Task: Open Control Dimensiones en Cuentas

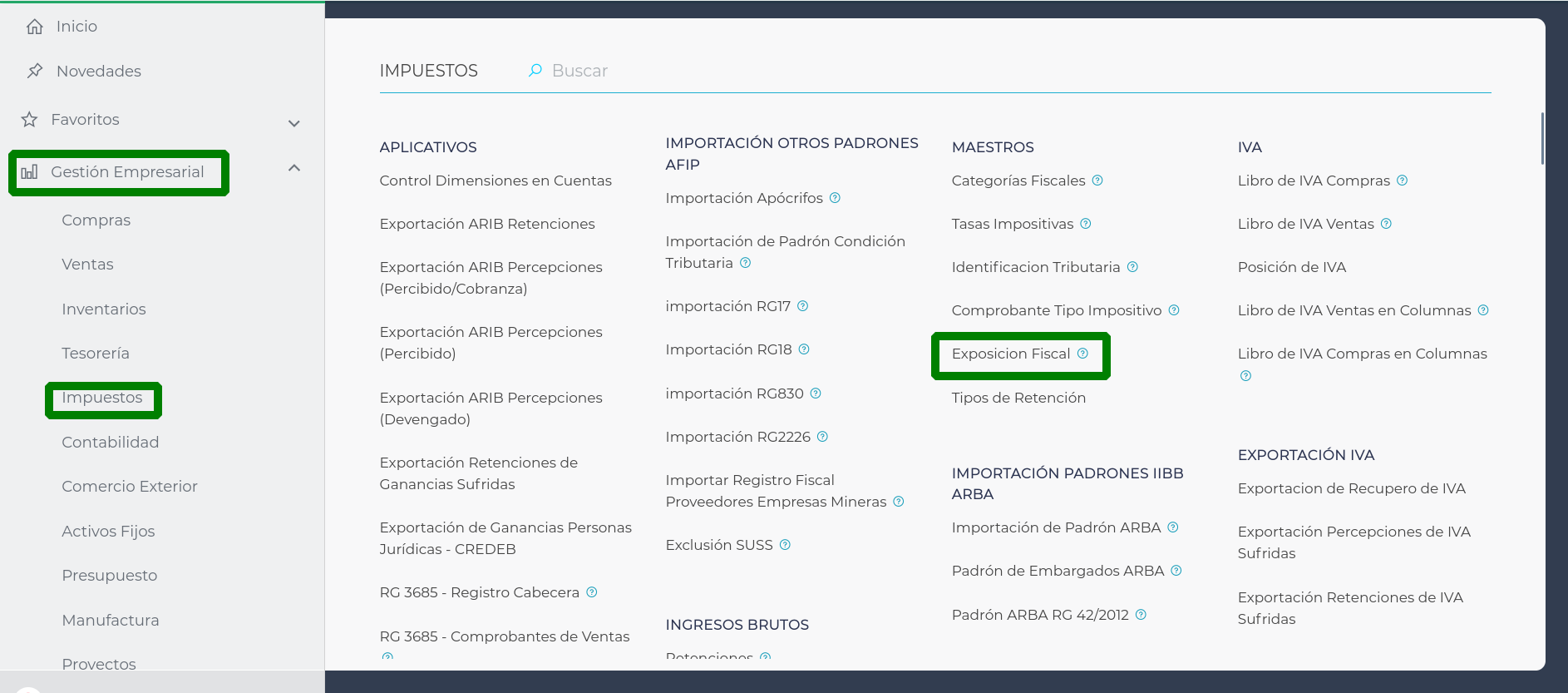Action: 496,181
